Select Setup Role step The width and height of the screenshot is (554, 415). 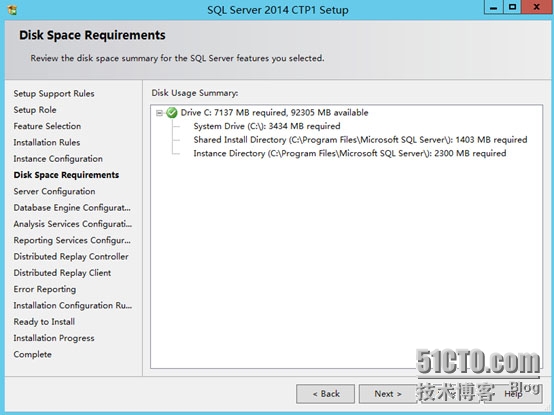35,110
